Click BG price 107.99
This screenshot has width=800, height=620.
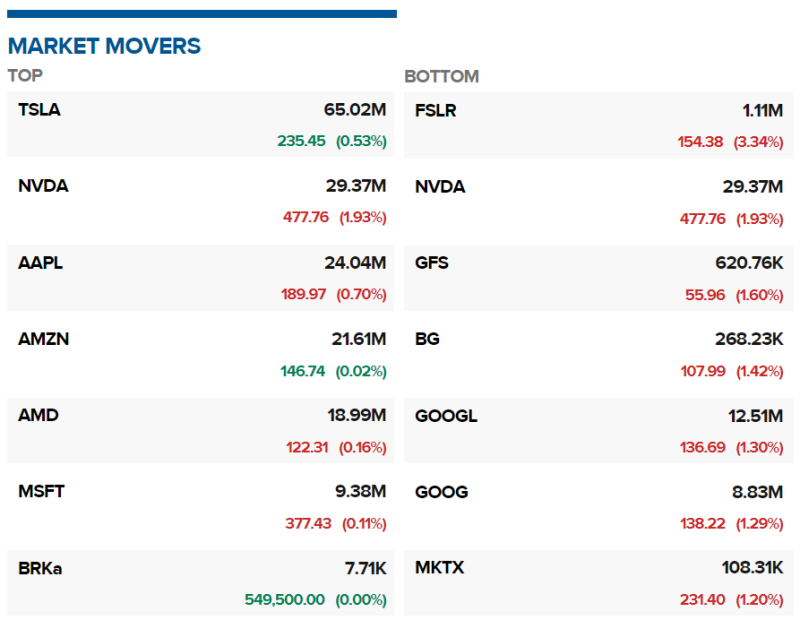(x=703, y=371)
